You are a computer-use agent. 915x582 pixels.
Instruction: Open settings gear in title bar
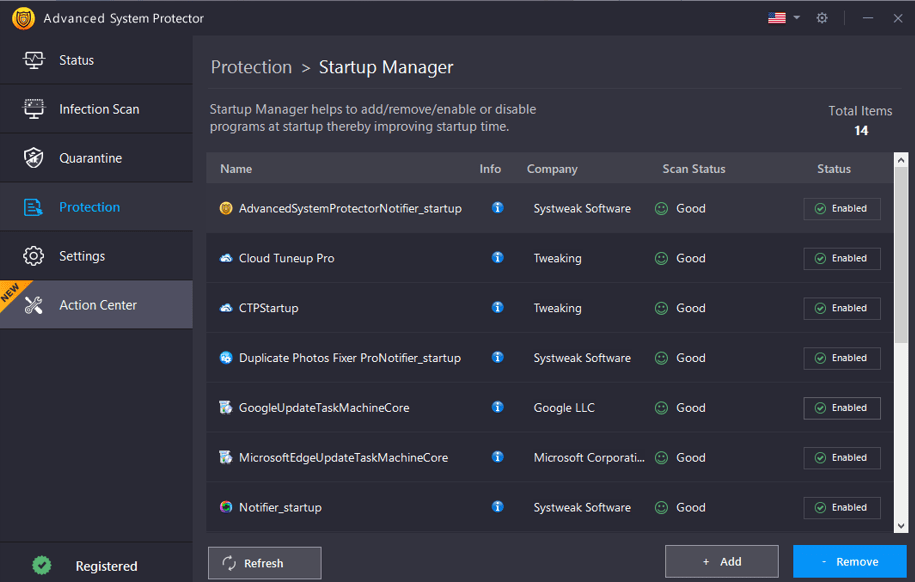(x=822, y=18)
